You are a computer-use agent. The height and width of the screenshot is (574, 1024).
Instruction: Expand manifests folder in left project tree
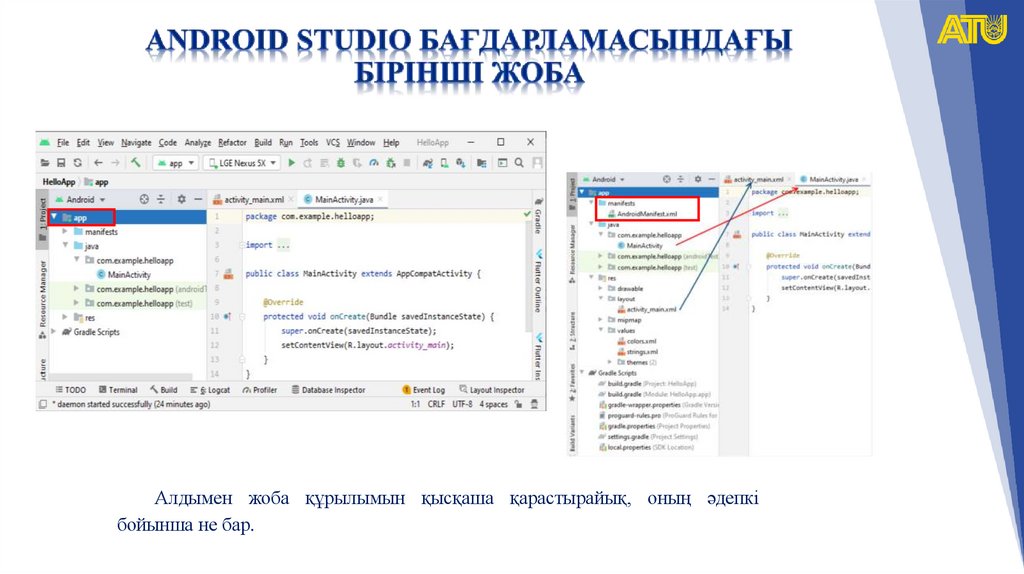tap(65, 231)
